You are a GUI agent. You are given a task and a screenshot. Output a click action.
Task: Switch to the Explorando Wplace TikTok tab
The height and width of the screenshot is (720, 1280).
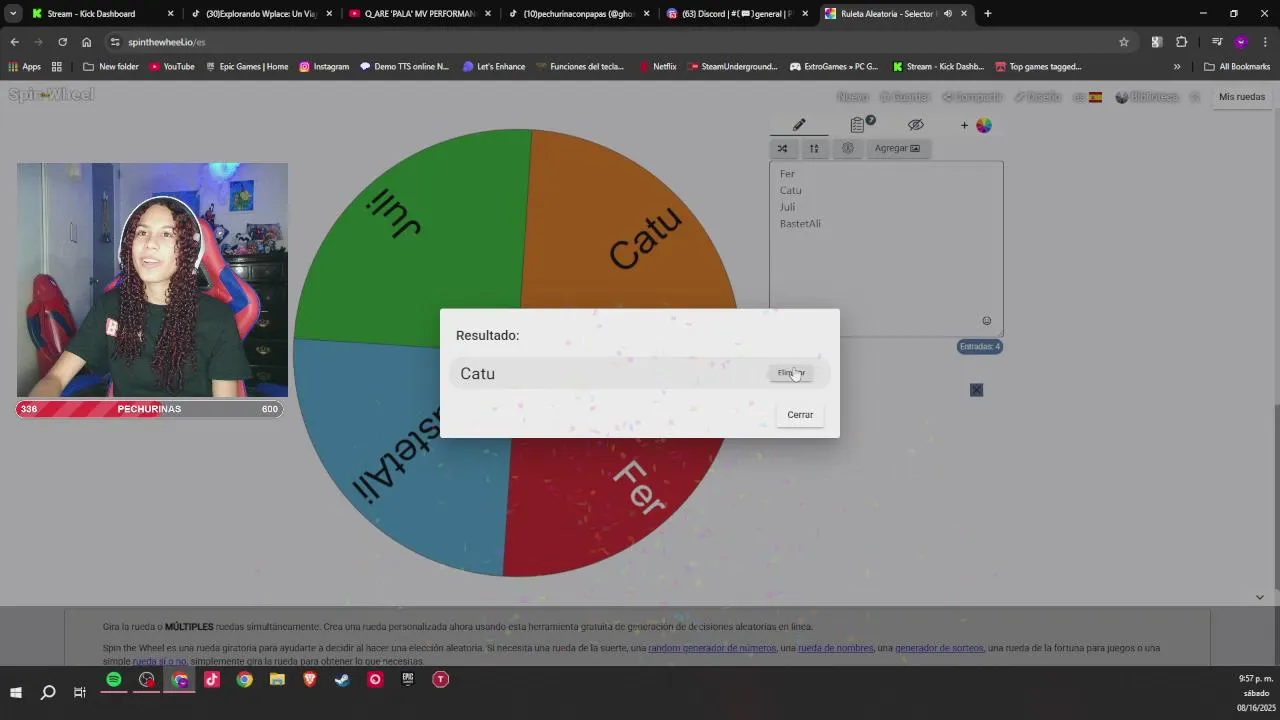260,14
